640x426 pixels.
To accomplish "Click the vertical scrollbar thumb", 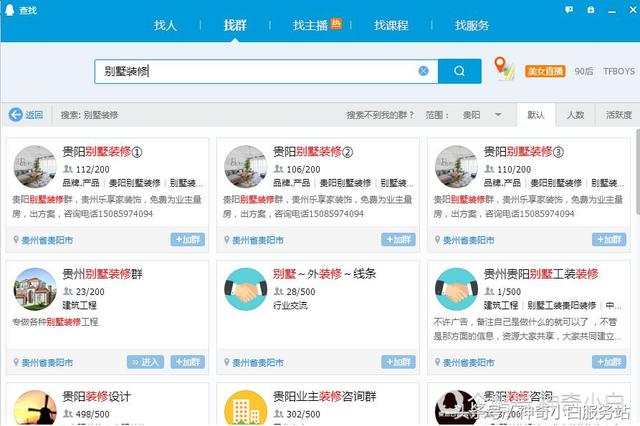I will (x=638, y=171).
